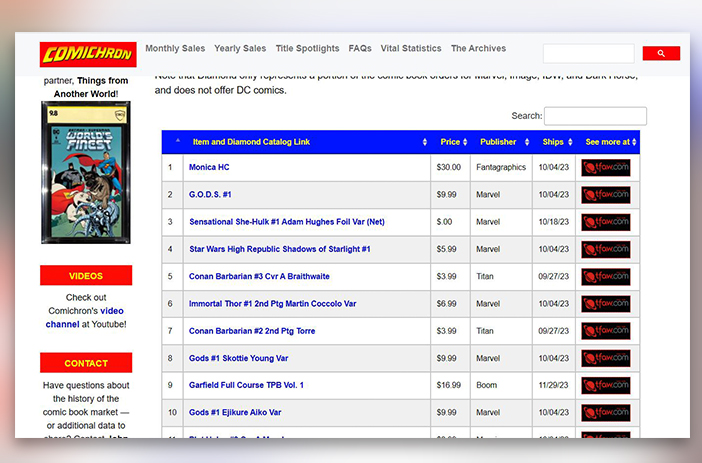Open Yearly Sales menu
The image size is (702, 463).
[x=240, y=48]
